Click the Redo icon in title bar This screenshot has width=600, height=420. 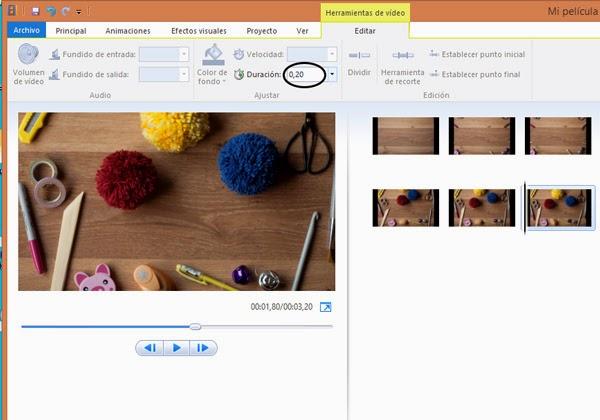click(65, 11)
